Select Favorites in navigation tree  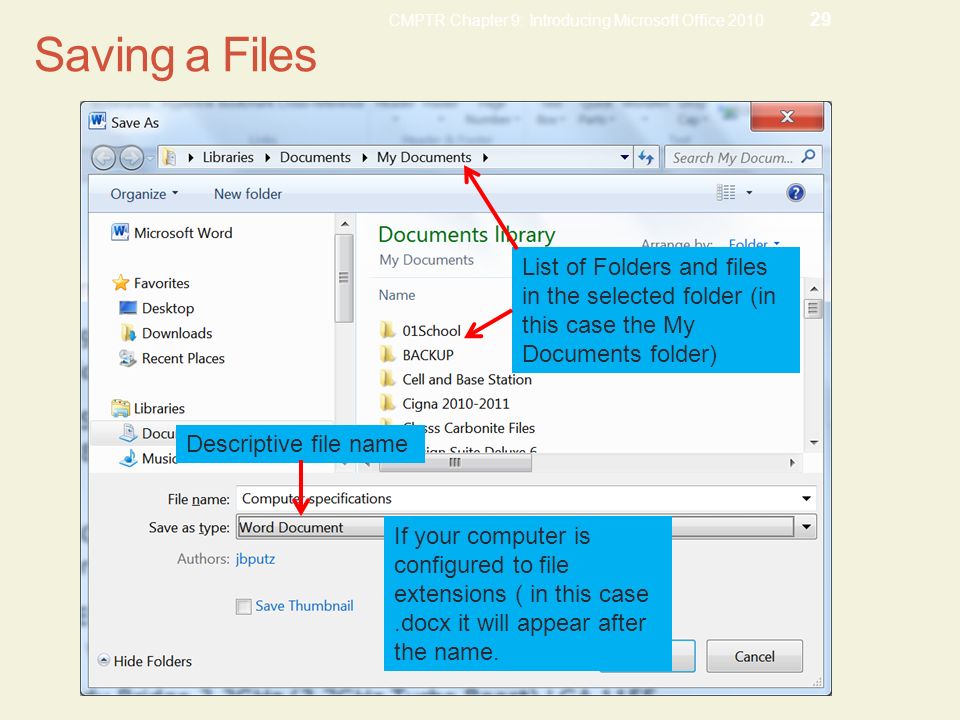pyautogui.click(x=162, y=283)
